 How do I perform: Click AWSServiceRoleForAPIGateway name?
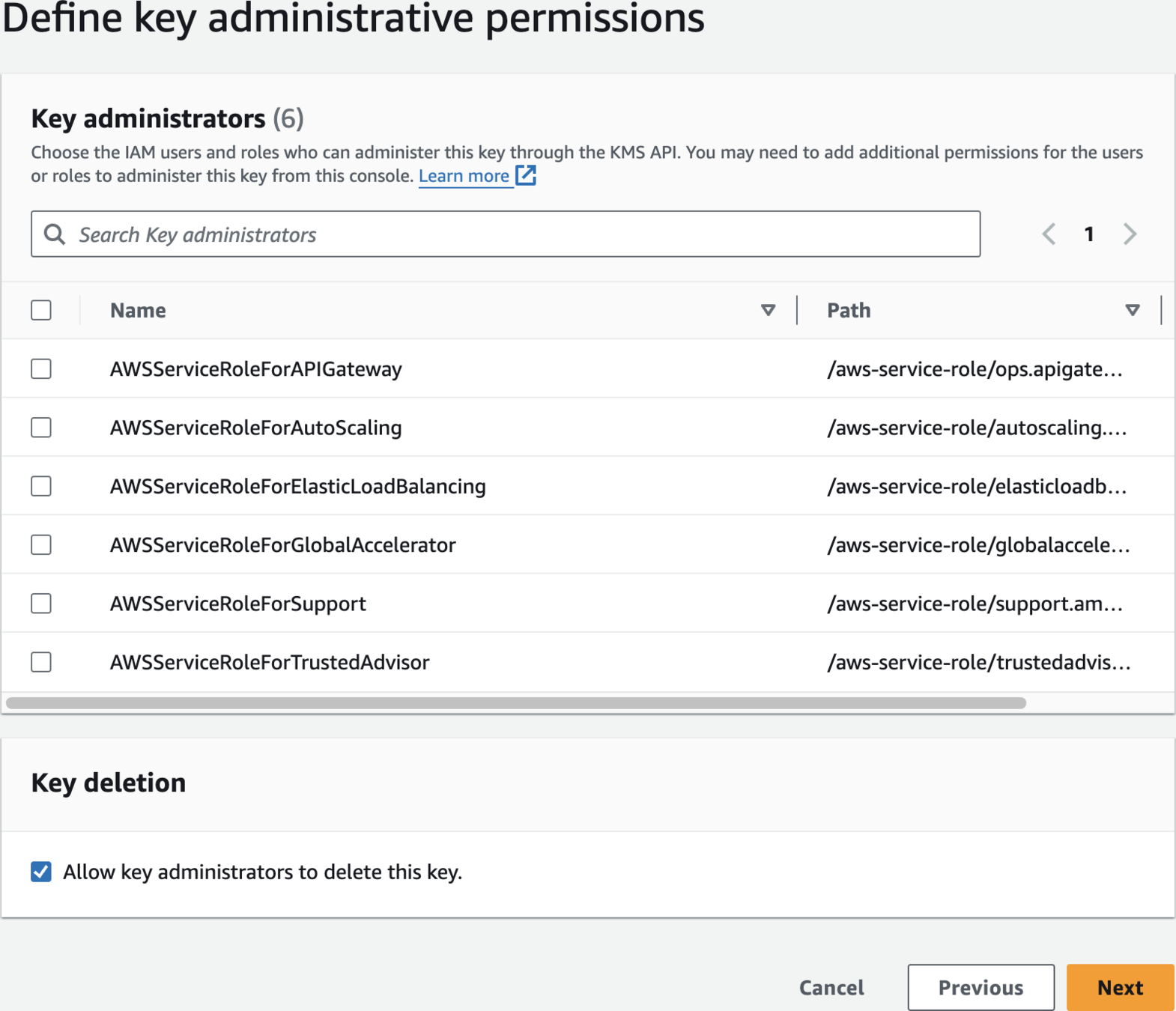click(x=256, y=369)
